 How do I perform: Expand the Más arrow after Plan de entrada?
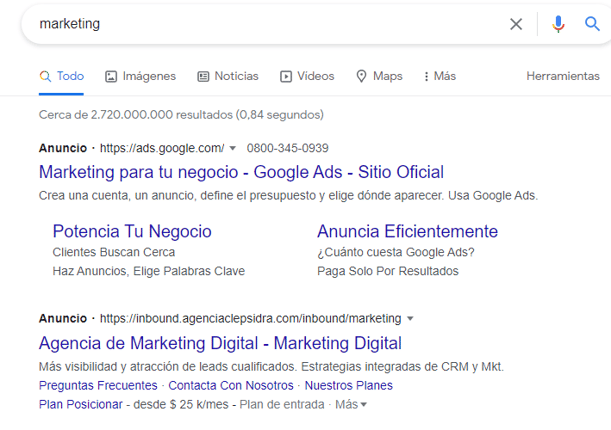click(352, 404)
